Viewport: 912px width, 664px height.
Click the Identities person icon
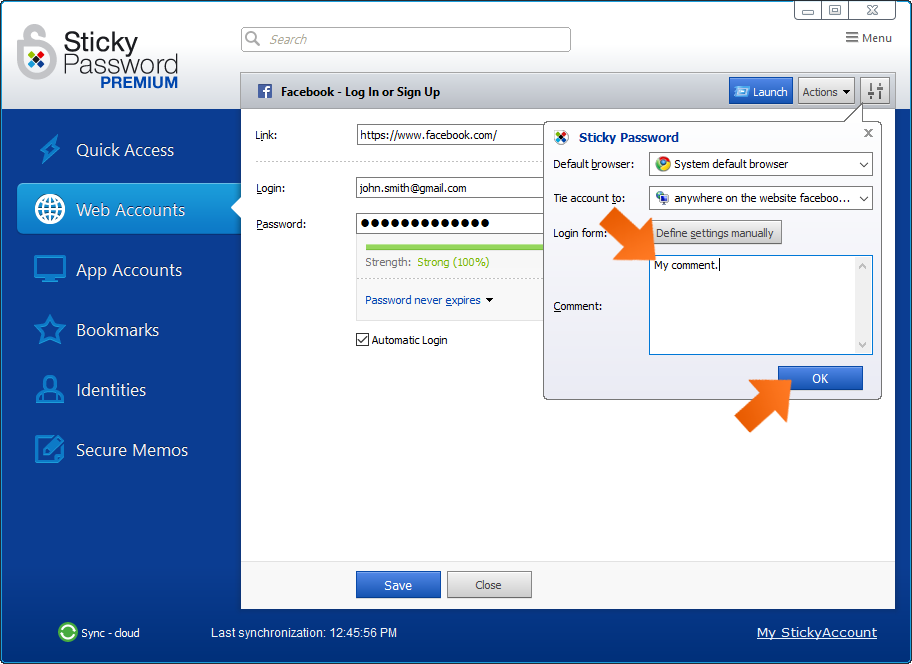pyautogui.click(x=50, y=390)
